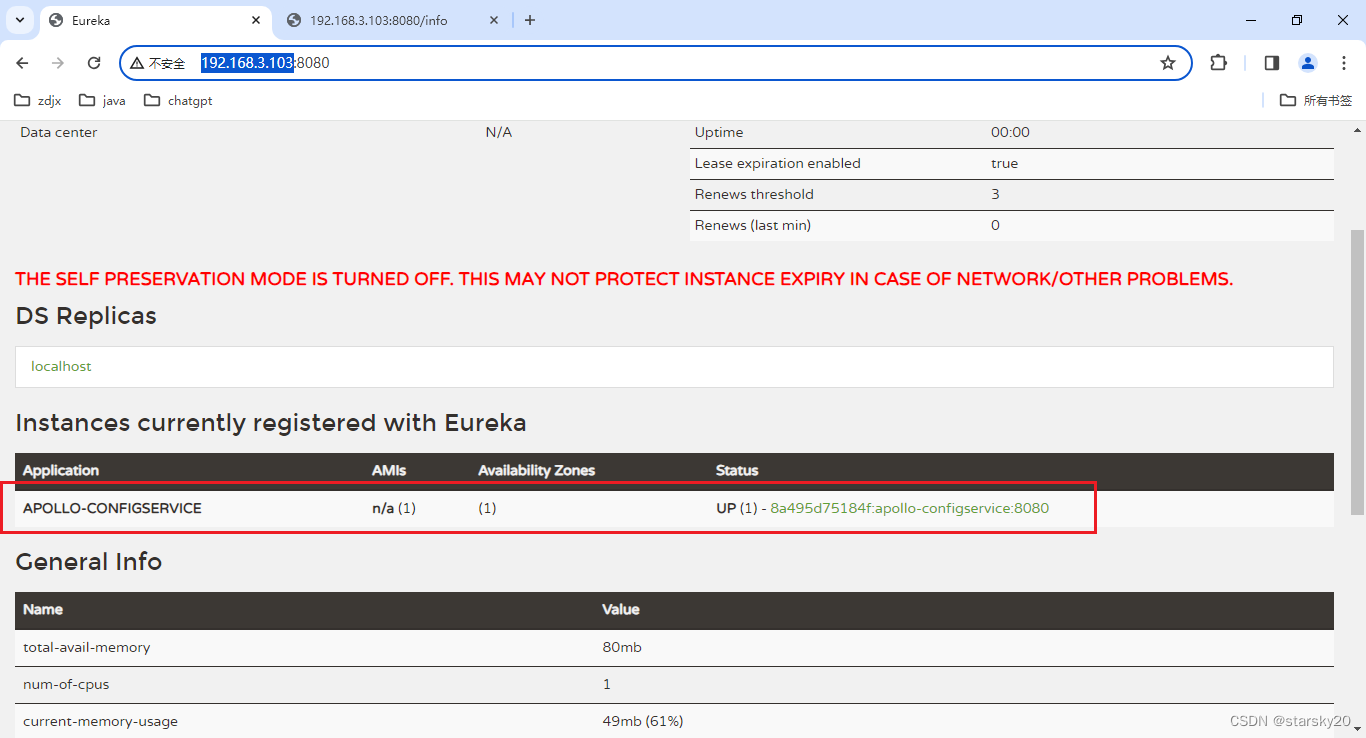Click the browser forward arrow
1366x738 pixels.
(58, 63)
